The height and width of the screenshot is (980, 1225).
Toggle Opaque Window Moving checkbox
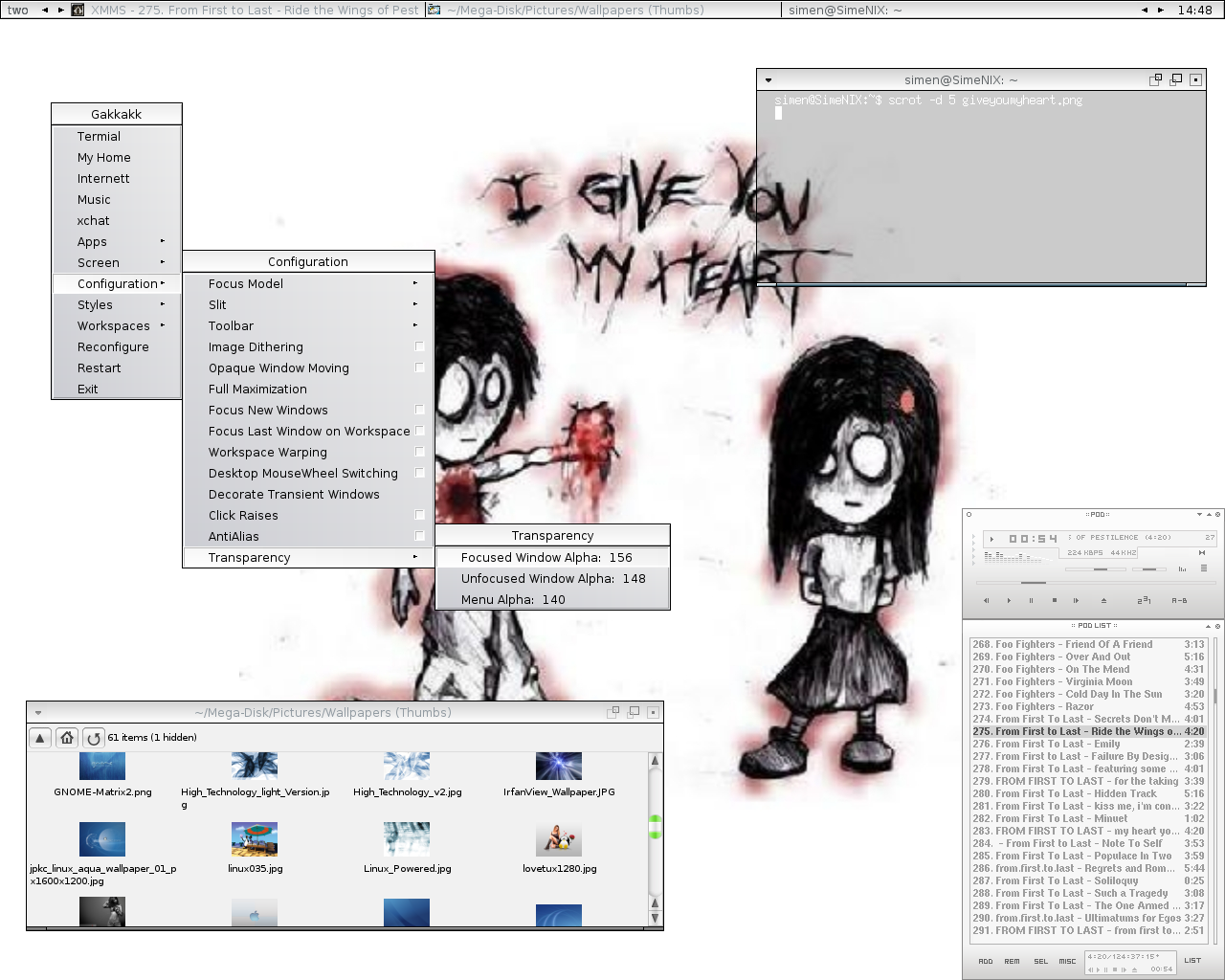[419, 367]
